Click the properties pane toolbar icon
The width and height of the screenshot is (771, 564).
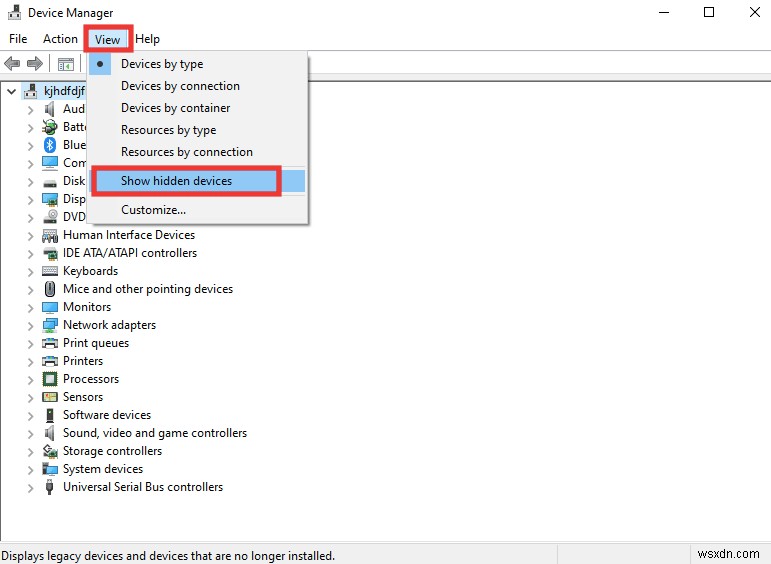click(66, 64)
